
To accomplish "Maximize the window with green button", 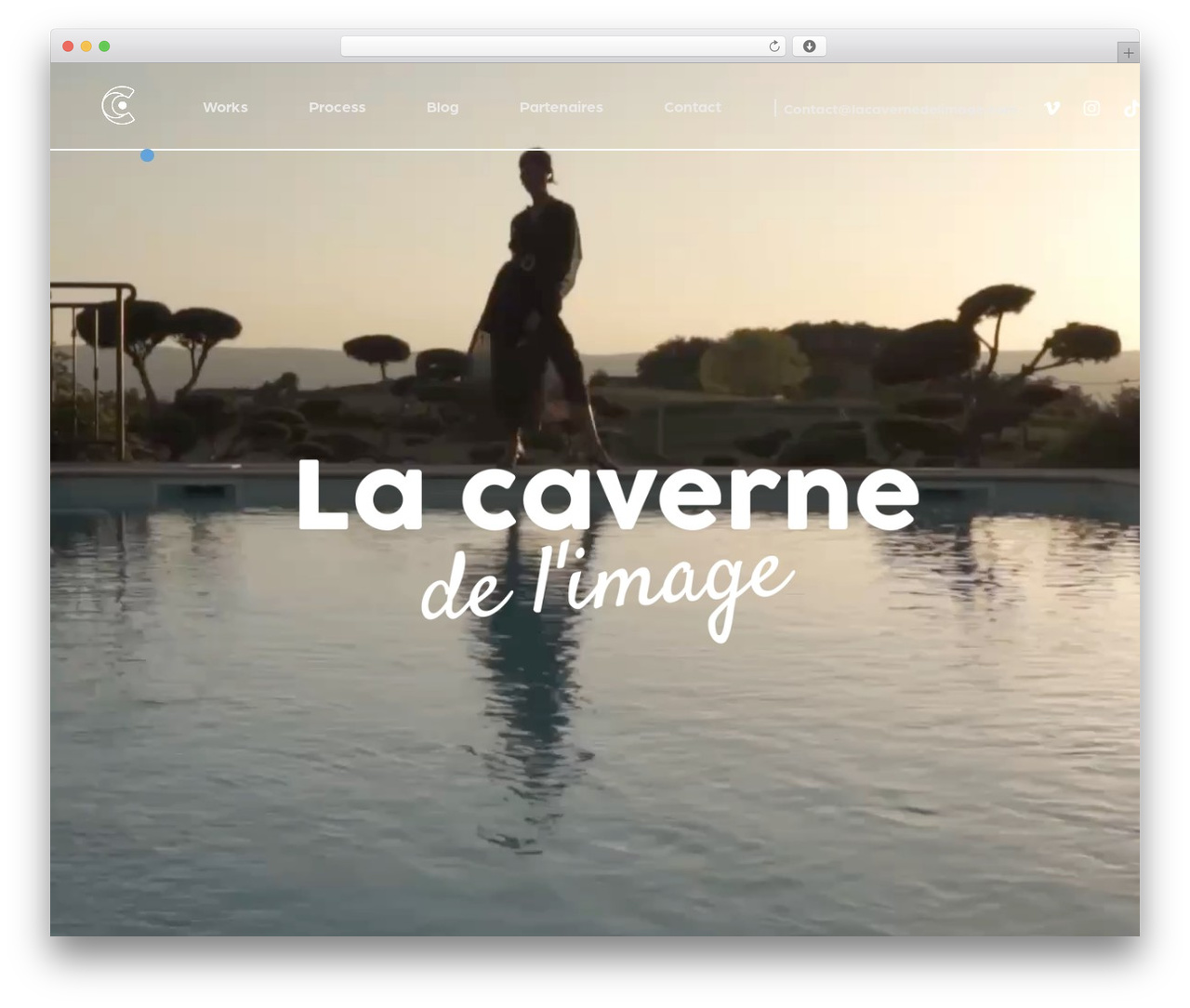I will click(104, 46).
